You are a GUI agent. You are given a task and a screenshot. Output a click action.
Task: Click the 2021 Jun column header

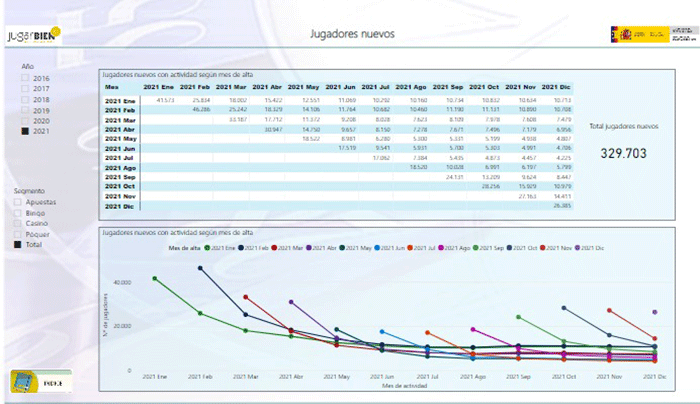340,87
